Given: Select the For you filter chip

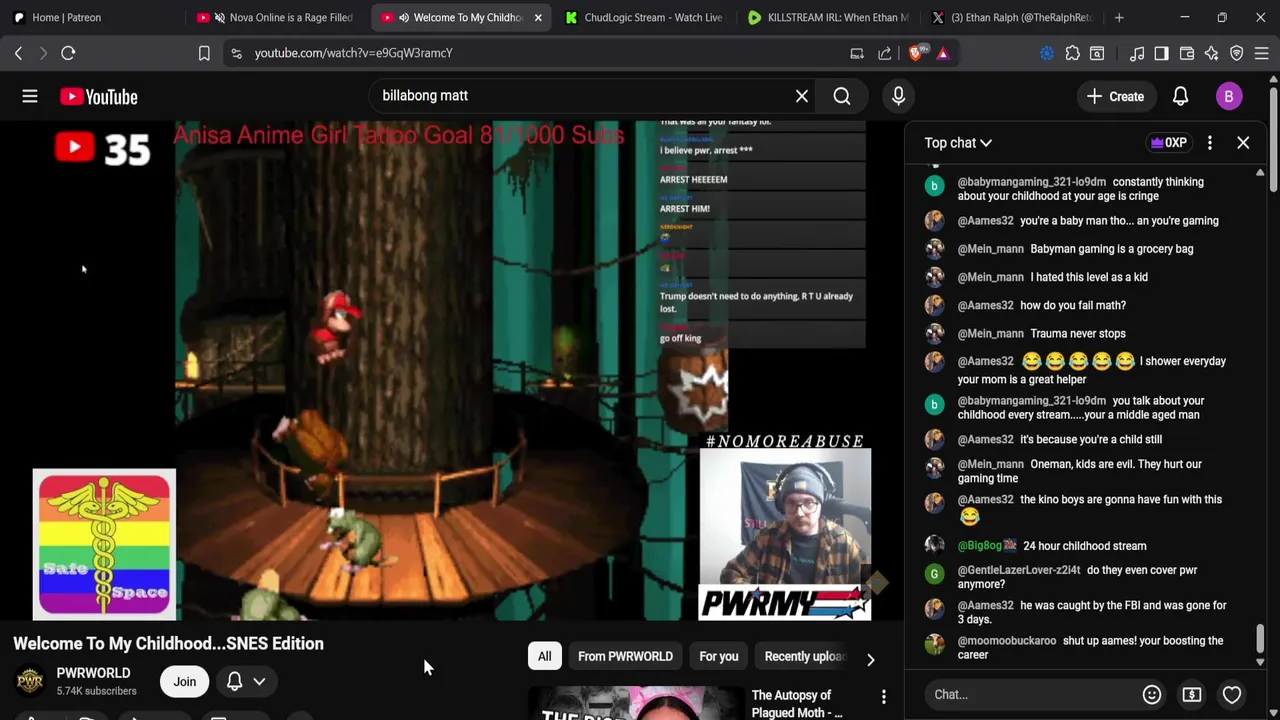Looking at the screenshot, I should tap(719, 656).
